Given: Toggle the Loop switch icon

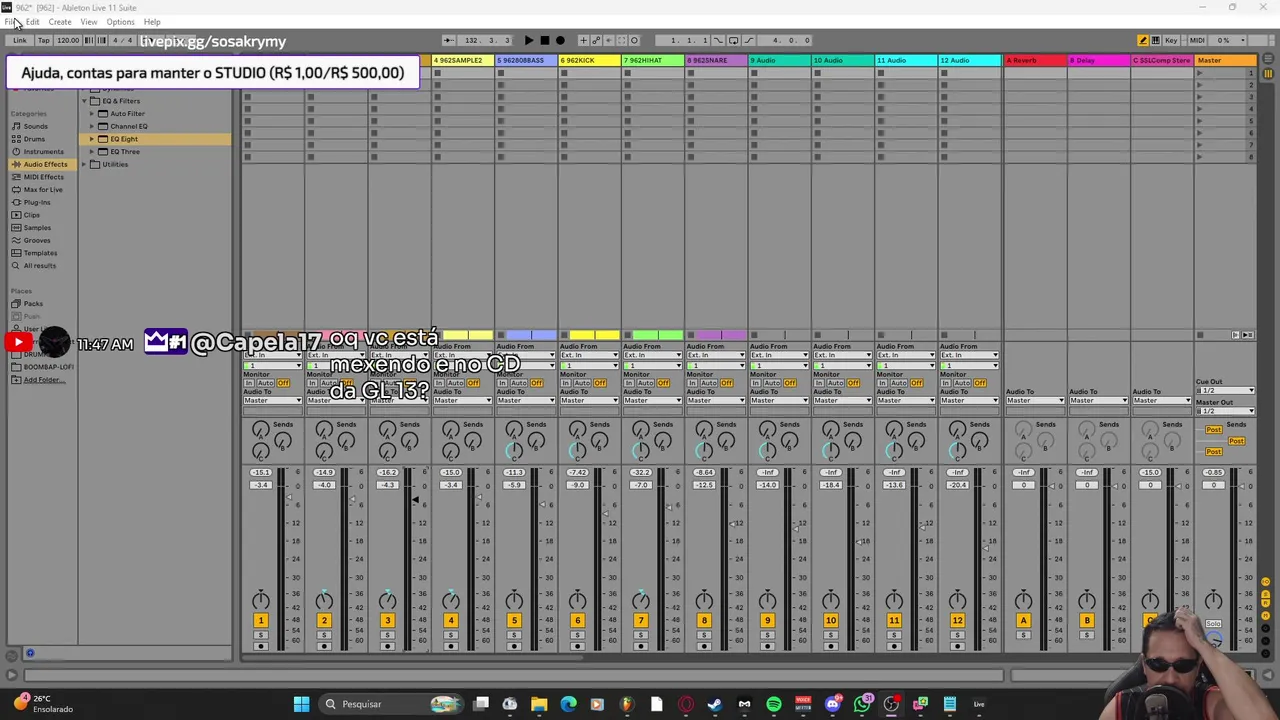Looking at the screenshot, I should point(734,40).
